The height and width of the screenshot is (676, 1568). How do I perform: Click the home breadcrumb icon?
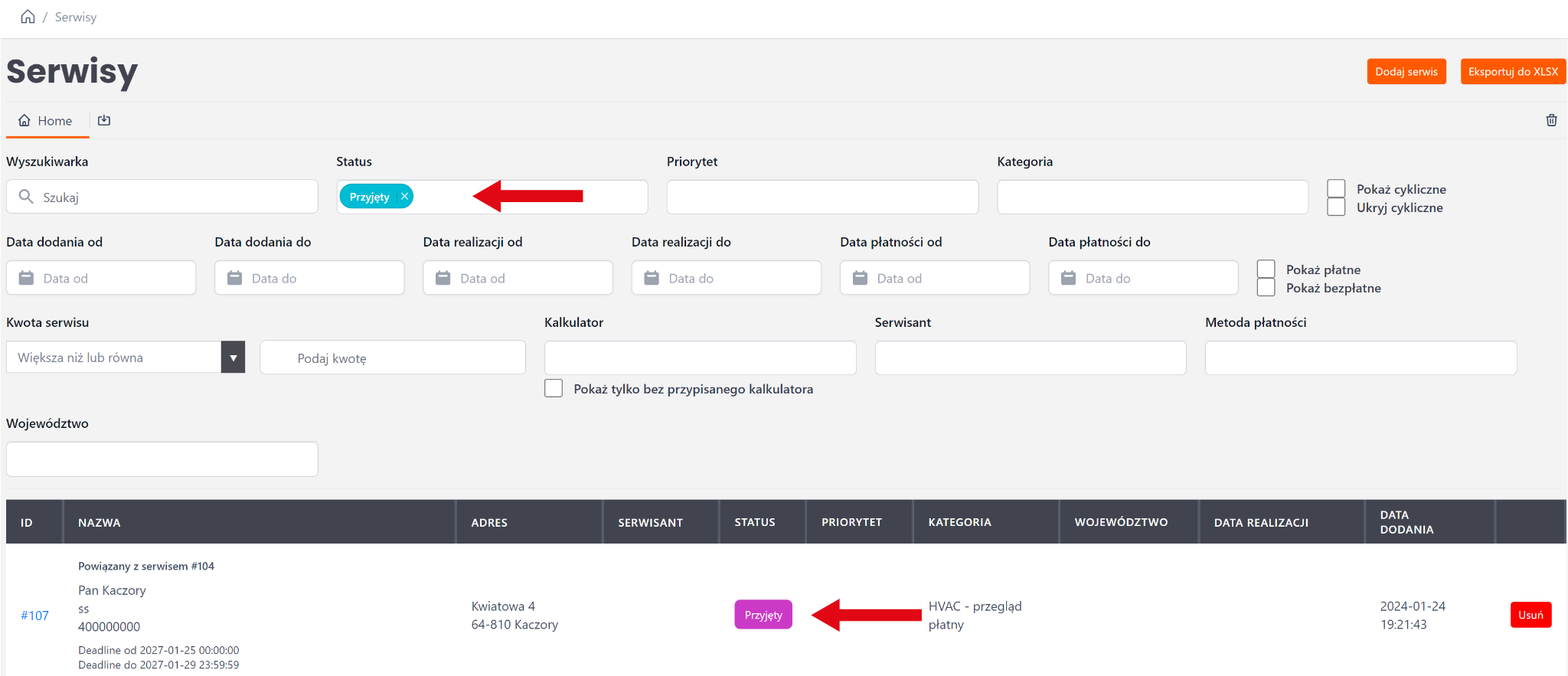click(x=28, y=17)
